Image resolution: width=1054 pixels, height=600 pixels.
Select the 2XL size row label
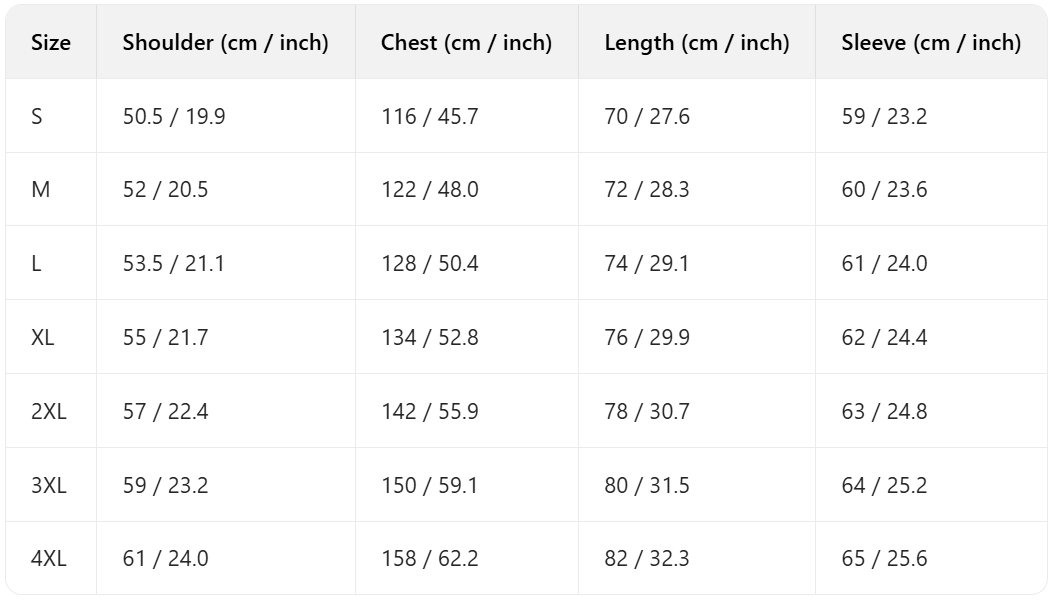(x=48, y=412)
